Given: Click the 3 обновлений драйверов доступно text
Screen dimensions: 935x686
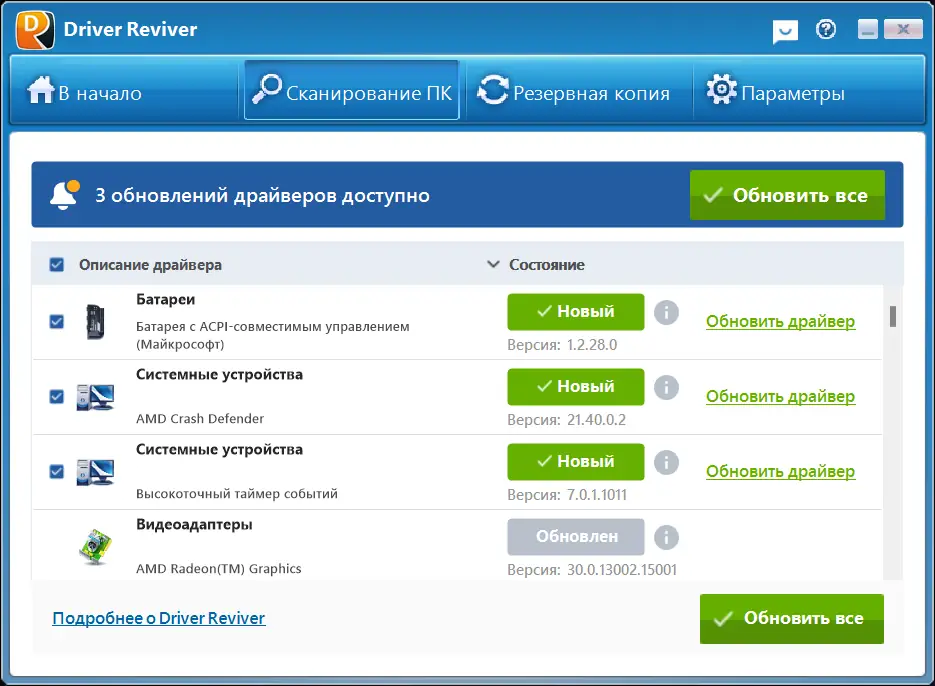Looking at the screenshot, I should point(262,196).
